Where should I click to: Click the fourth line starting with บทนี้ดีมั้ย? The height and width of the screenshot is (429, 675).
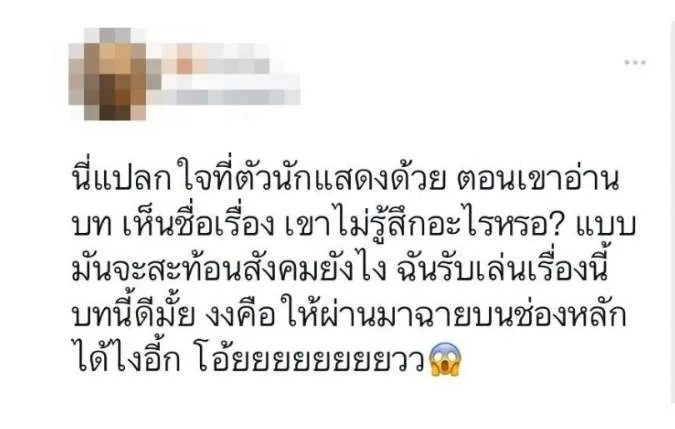point(349,315)
